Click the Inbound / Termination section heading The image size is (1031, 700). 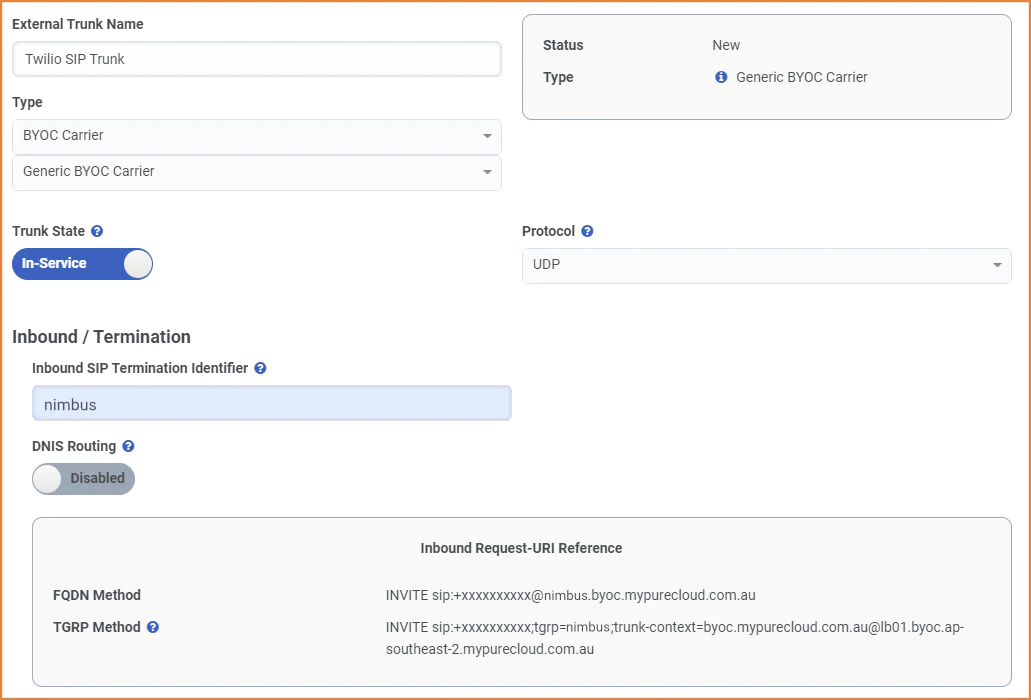pos(101,337)
